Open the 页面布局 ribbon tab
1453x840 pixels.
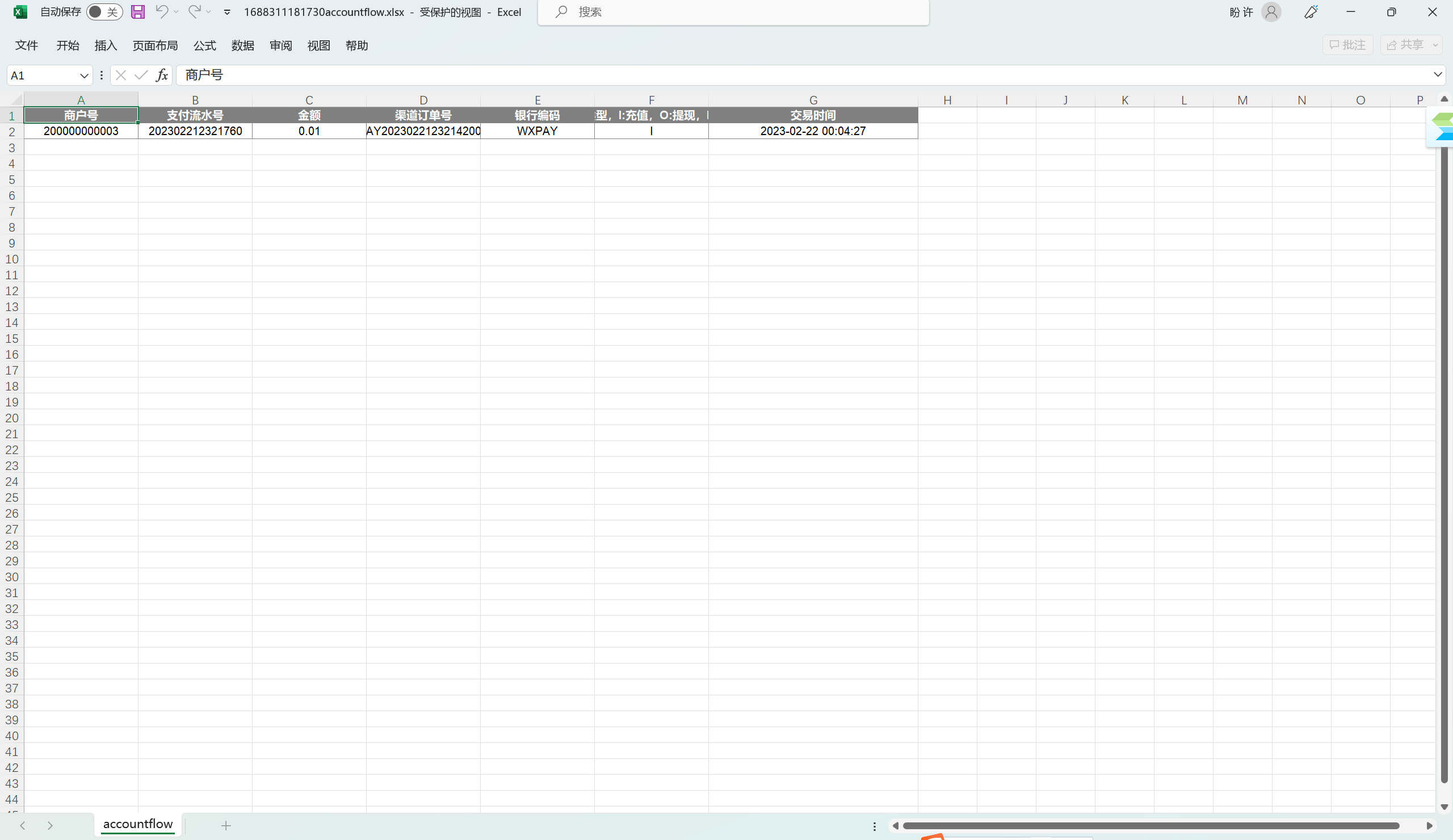tap(154, 45)
